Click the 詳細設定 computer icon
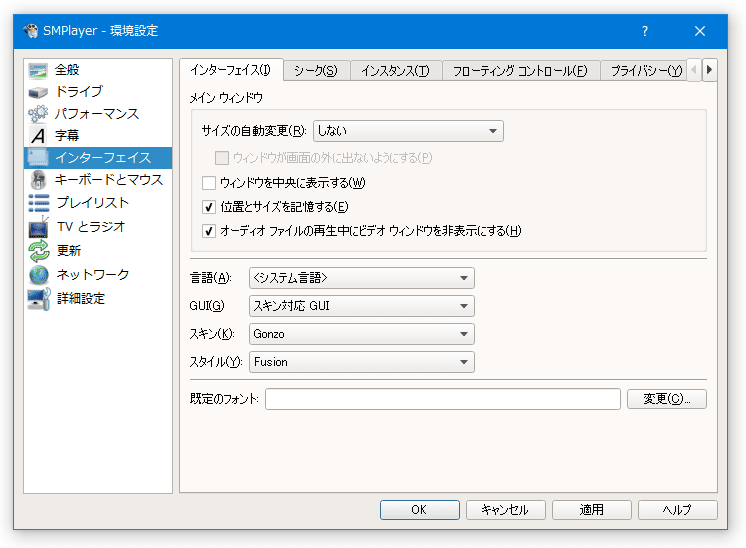The height and width of the screenshot is (548, 746). [x=39, y=299]
